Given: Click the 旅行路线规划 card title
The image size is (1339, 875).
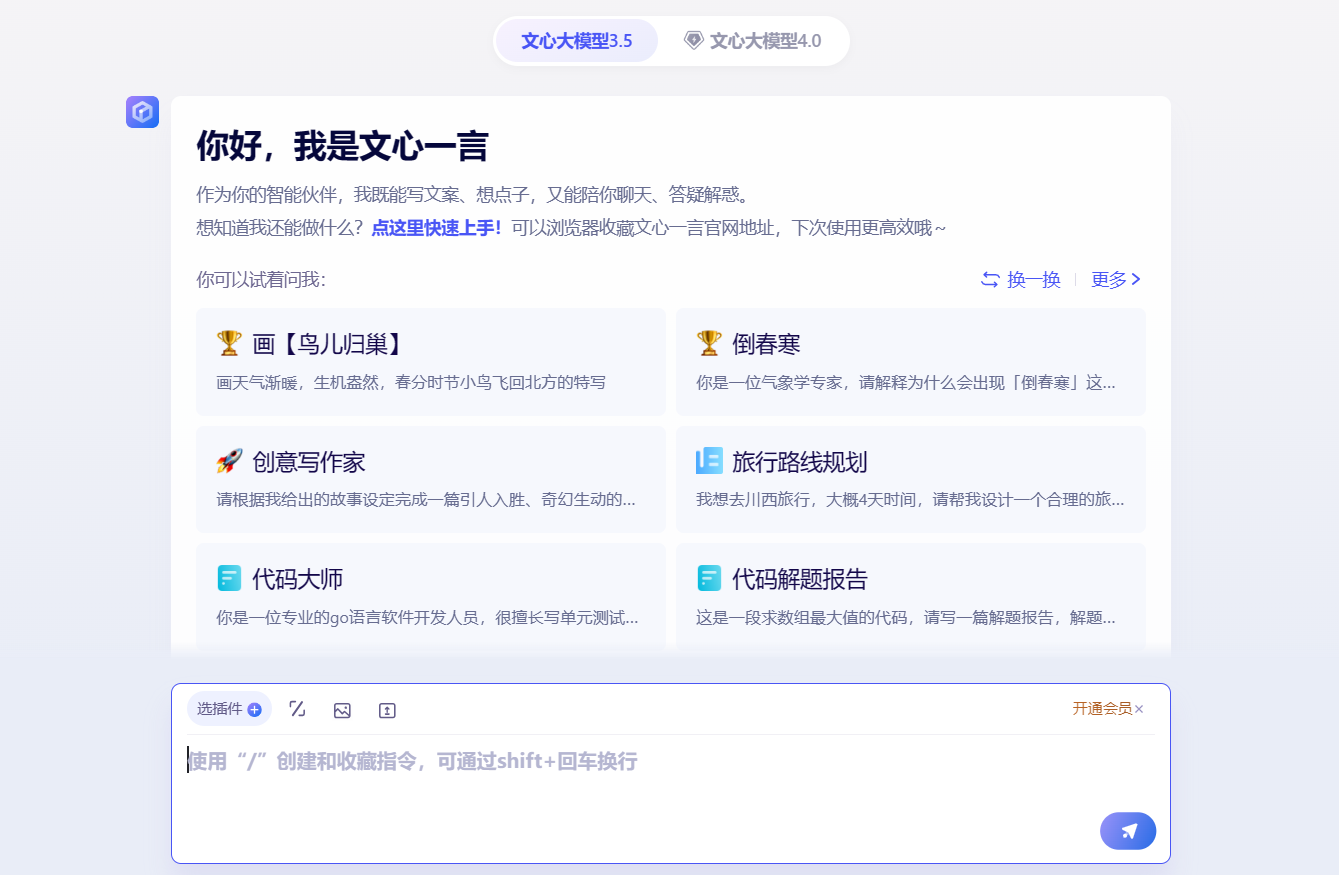Looking at the screenshot, I should pyautogui.click(x=799, y=462).
